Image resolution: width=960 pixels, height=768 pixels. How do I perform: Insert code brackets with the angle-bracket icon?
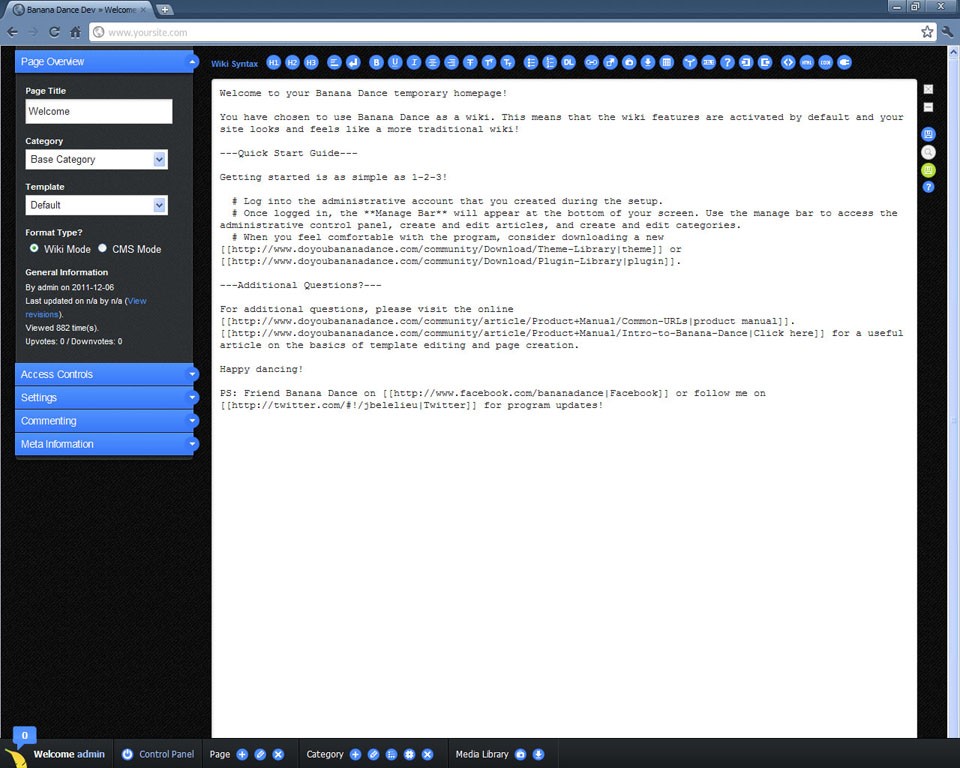click(788, 62)
